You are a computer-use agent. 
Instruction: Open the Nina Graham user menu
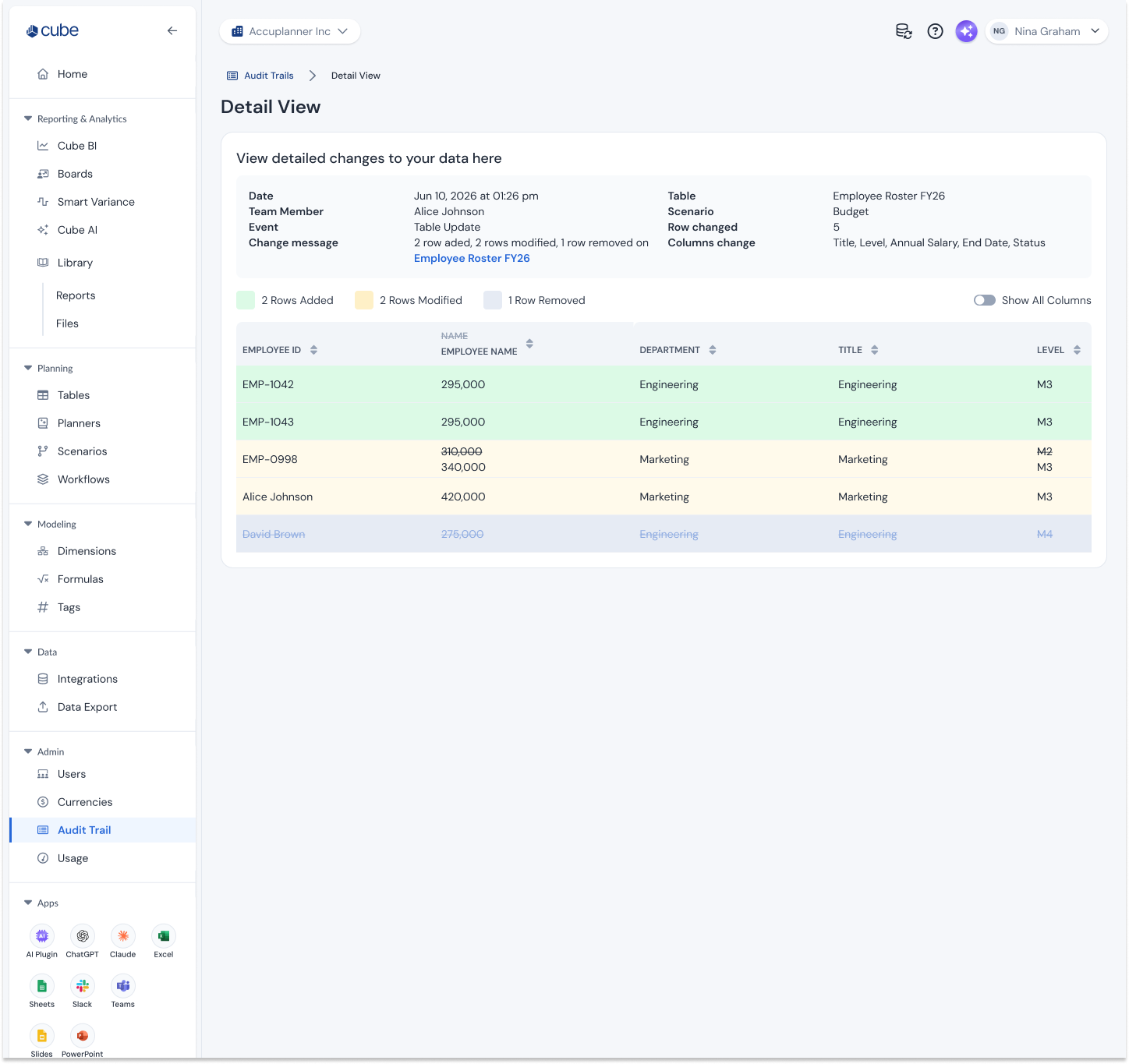[1046, 31]
